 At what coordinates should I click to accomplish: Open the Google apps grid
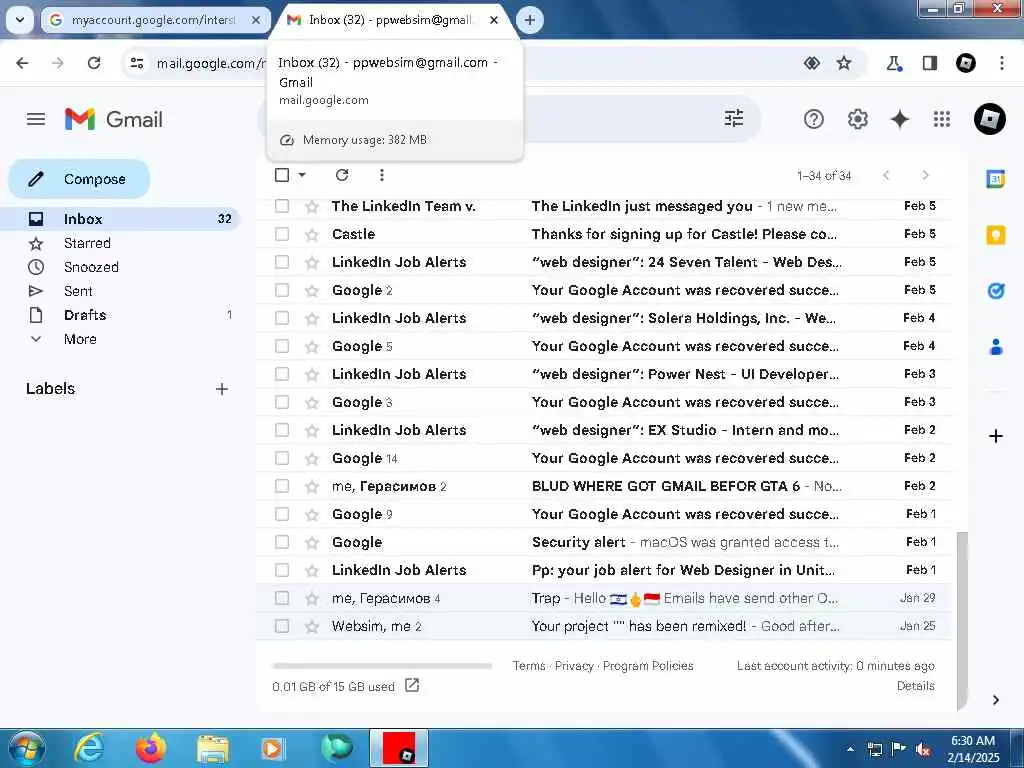[941, 119]
